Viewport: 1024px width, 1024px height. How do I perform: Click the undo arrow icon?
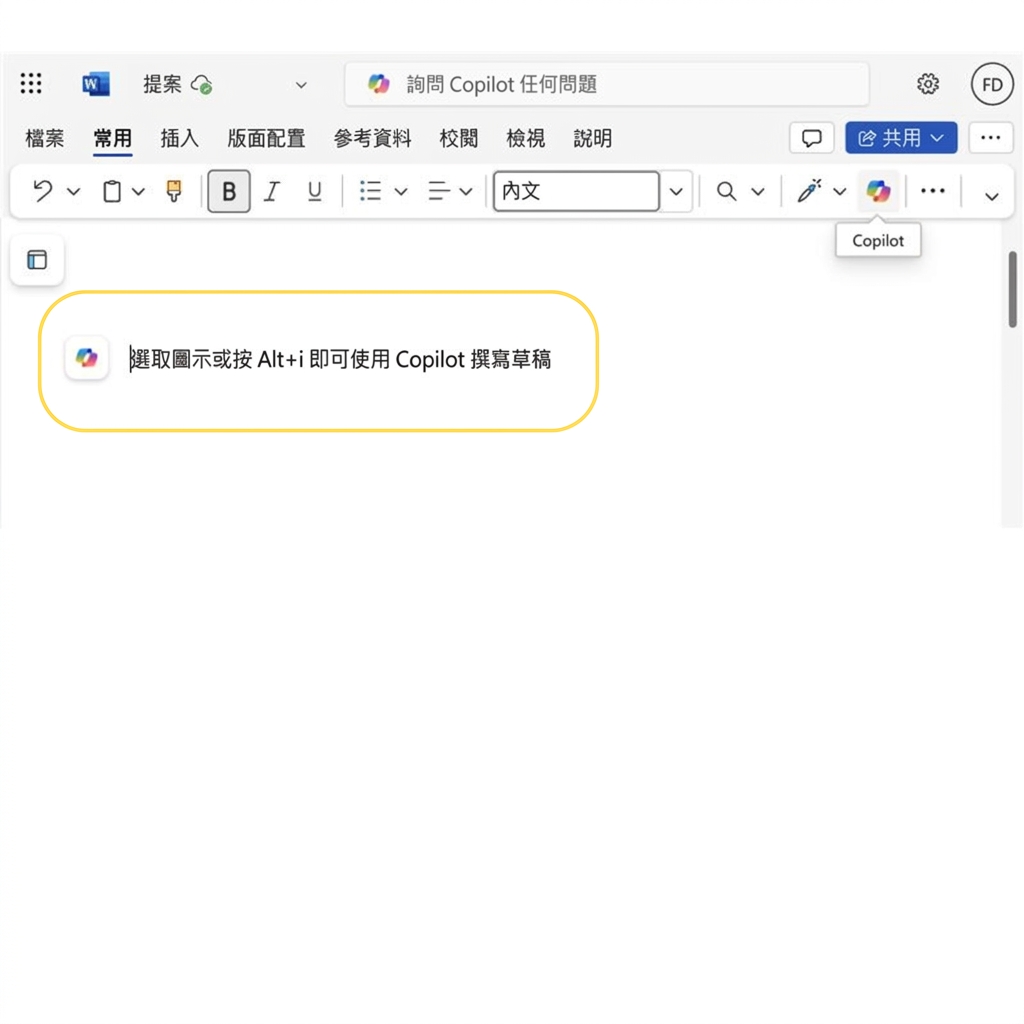pyautogui.click(x=43, y=191)
